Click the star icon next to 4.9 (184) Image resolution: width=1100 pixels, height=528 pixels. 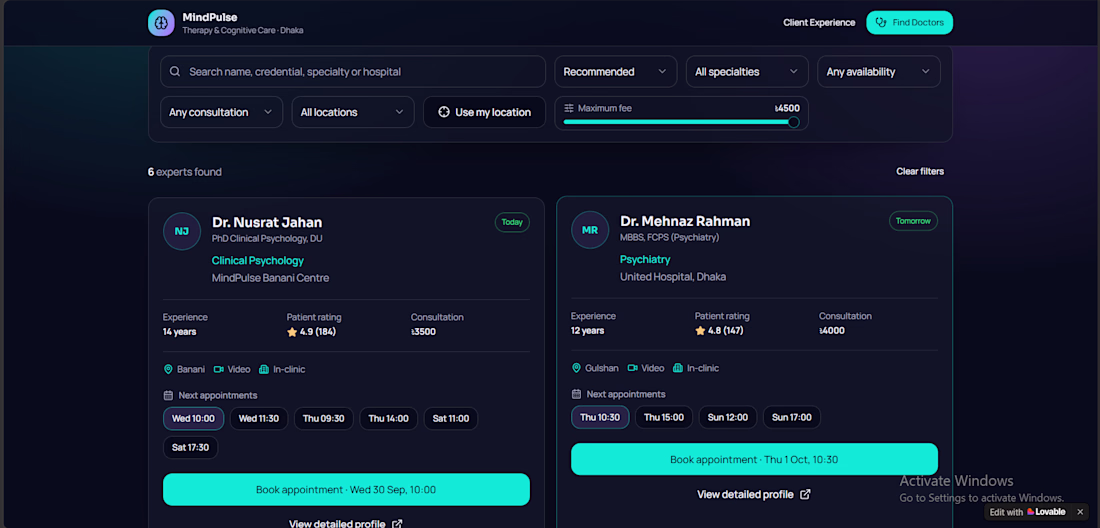pyautogui.click(x=292, y=332)
